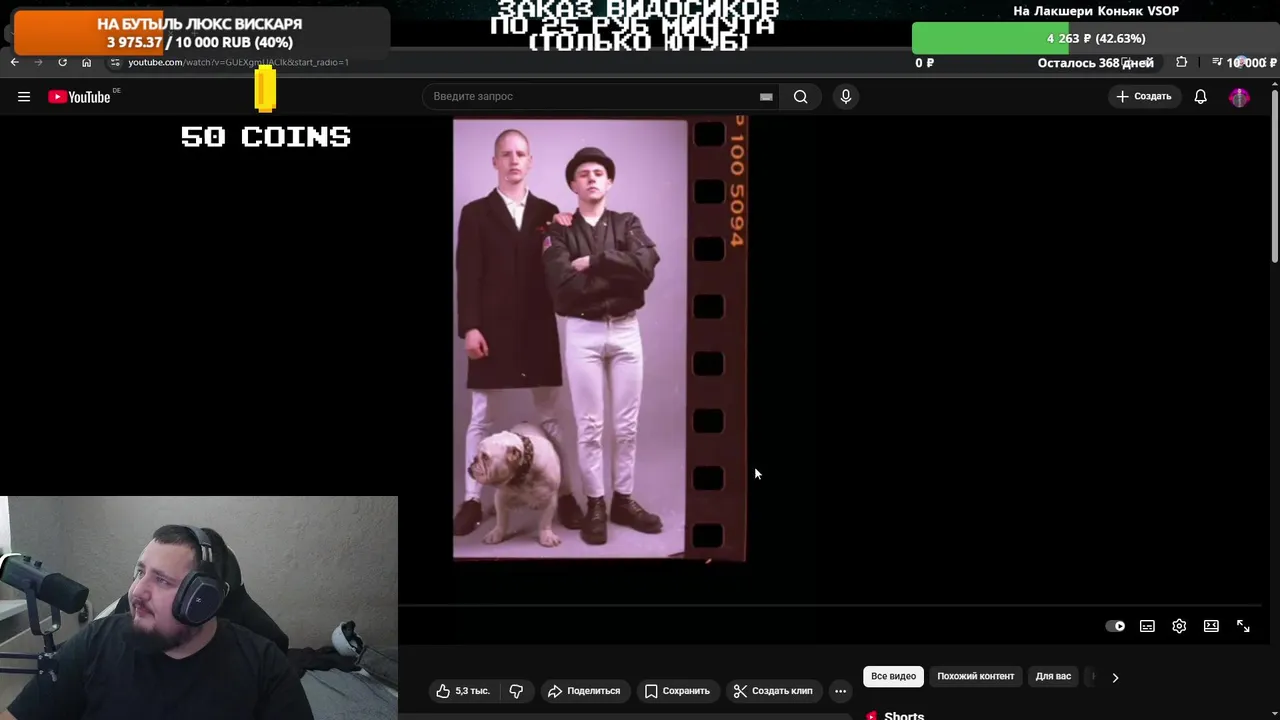1280x720 pixels.
Task: Focus the youtube.com address bar
Action: click(238, 62)
